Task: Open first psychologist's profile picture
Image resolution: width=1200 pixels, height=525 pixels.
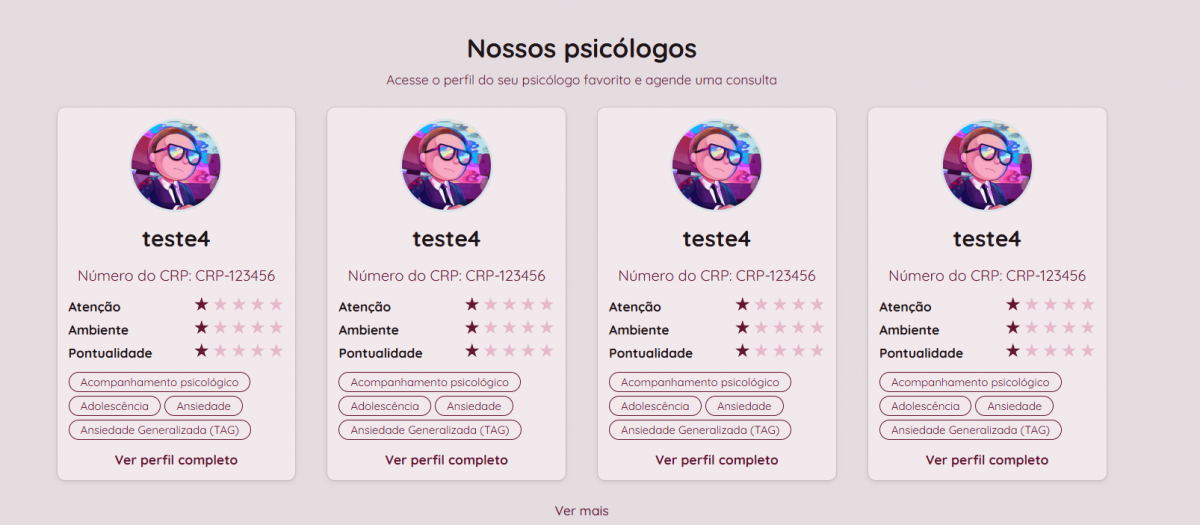Action: tap(176, 166)
